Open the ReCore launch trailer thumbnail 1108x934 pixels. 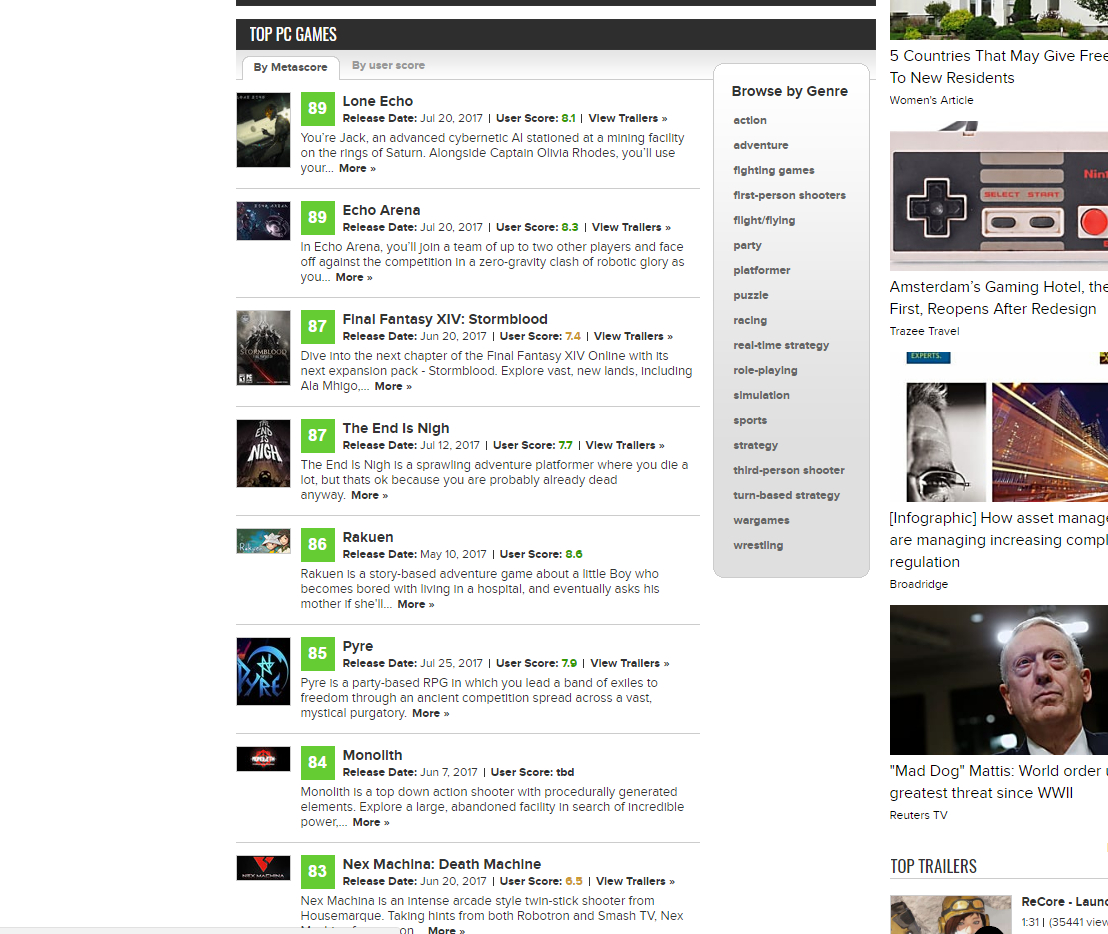pyautogui.click(x=950, y=914)
